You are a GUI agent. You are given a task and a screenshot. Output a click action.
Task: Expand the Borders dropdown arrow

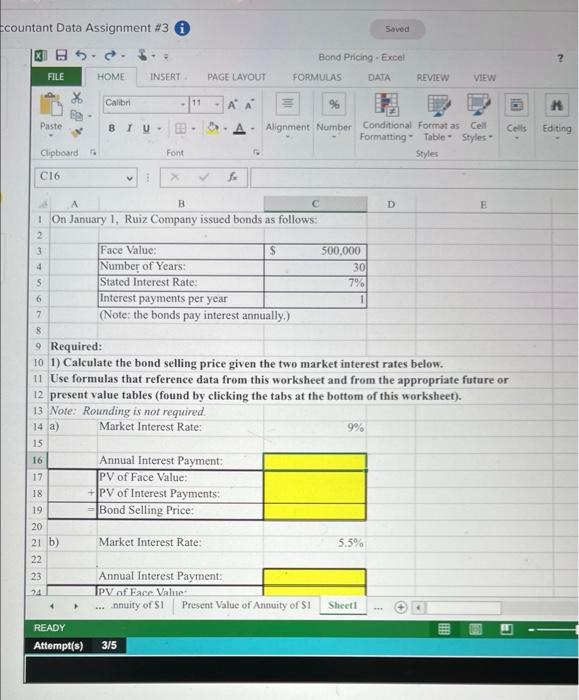pyautogui.click(x=193, y=129)
